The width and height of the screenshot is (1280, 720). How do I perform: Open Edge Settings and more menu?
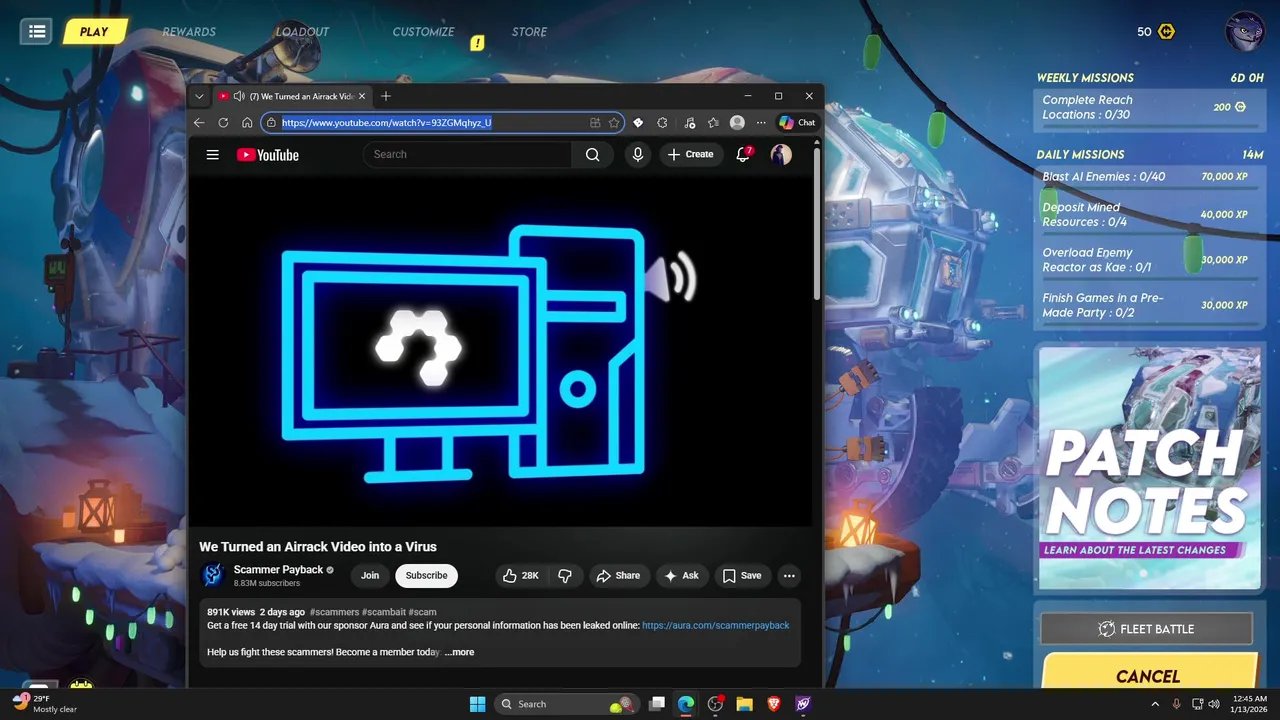pyautogui.click(x=761, y=123)
